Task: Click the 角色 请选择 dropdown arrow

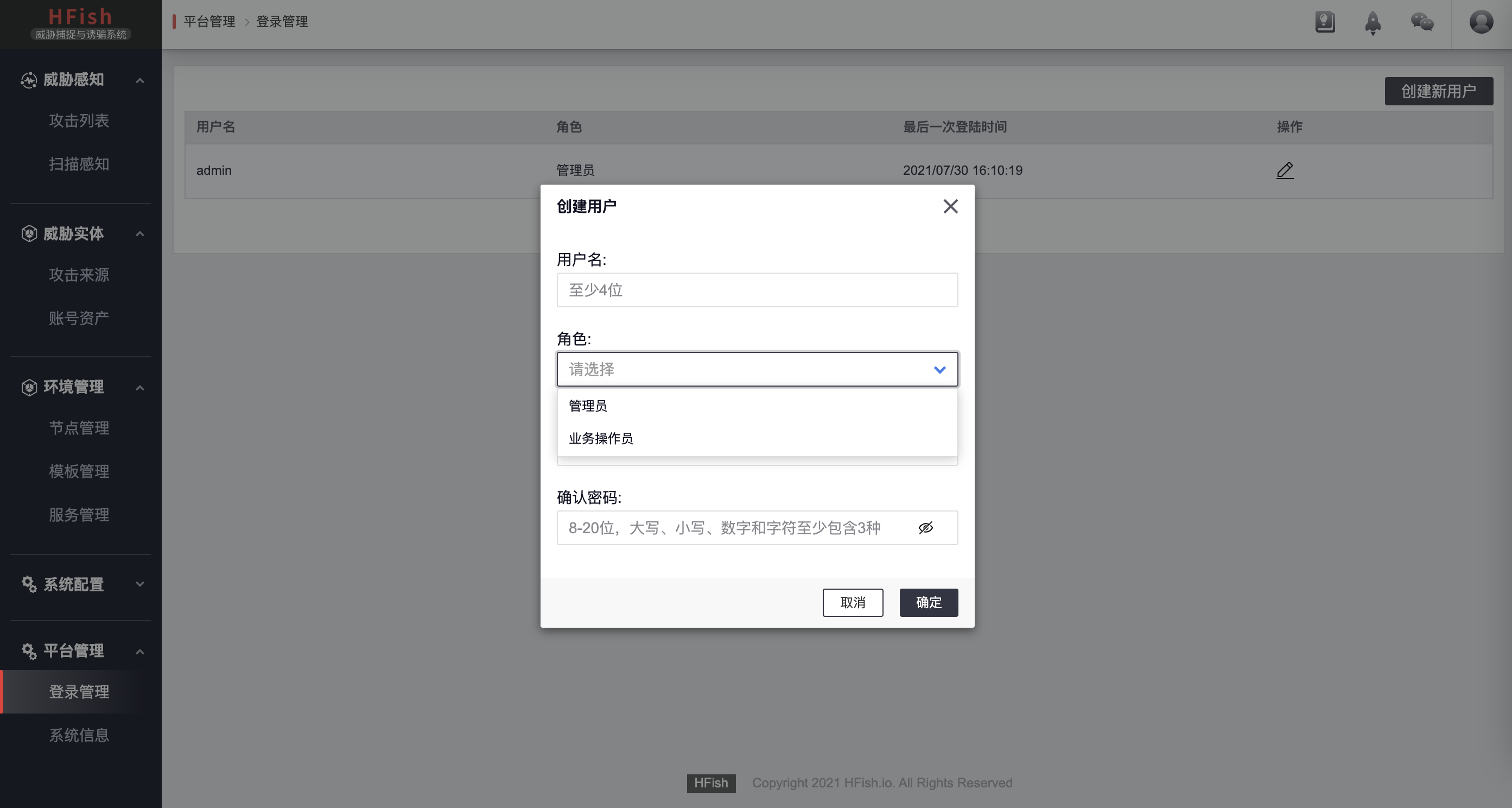Action: tap(939, 369)
